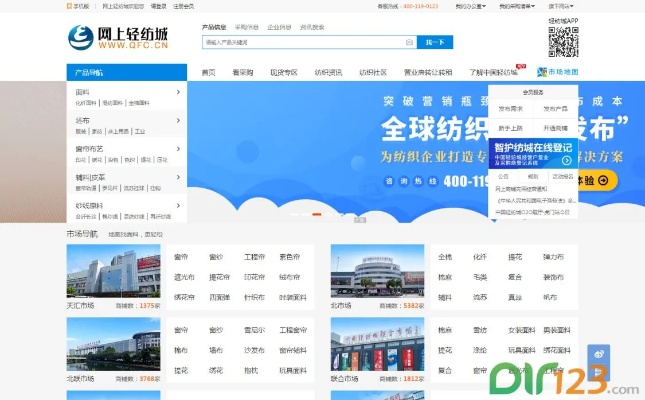Screen dimensions: 645x400
Task: Expand the 面料 category chevron
Action: pos(178,92)
